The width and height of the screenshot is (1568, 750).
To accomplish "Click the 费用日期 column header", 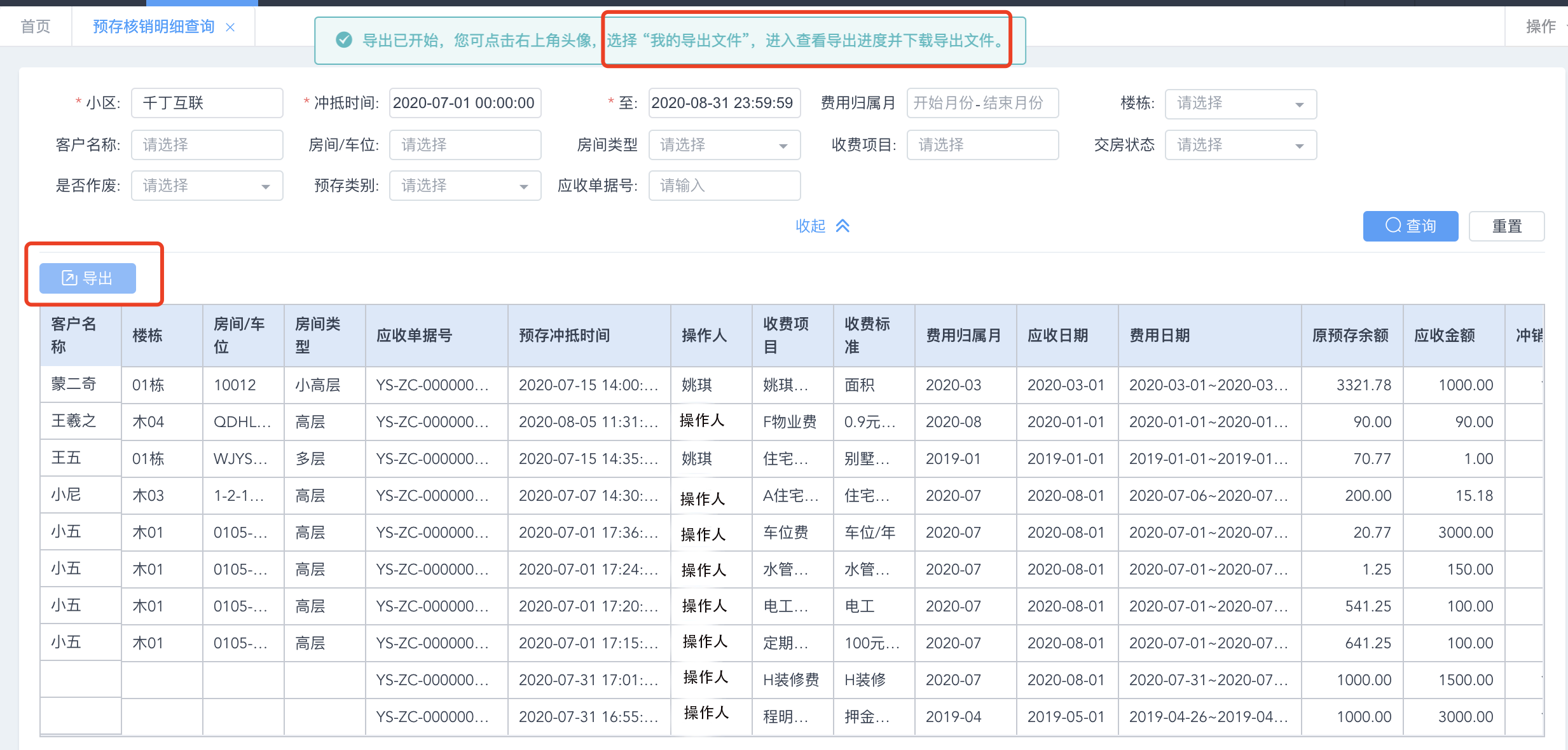I will pyautogui.click(x=1210, y=336).
